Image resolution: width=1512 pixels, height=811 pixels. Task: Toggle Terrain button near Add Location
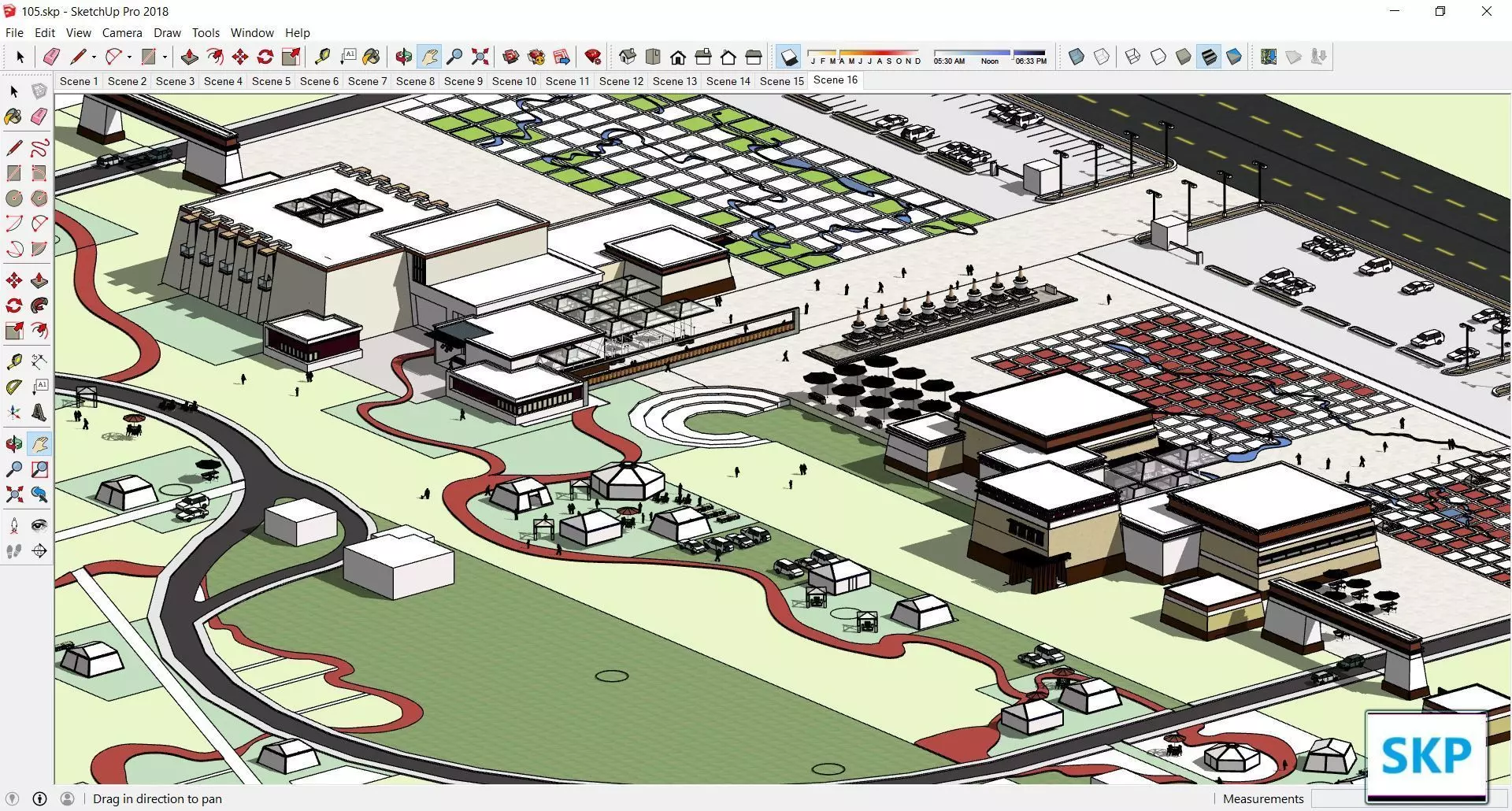[x=1294, y=57]
